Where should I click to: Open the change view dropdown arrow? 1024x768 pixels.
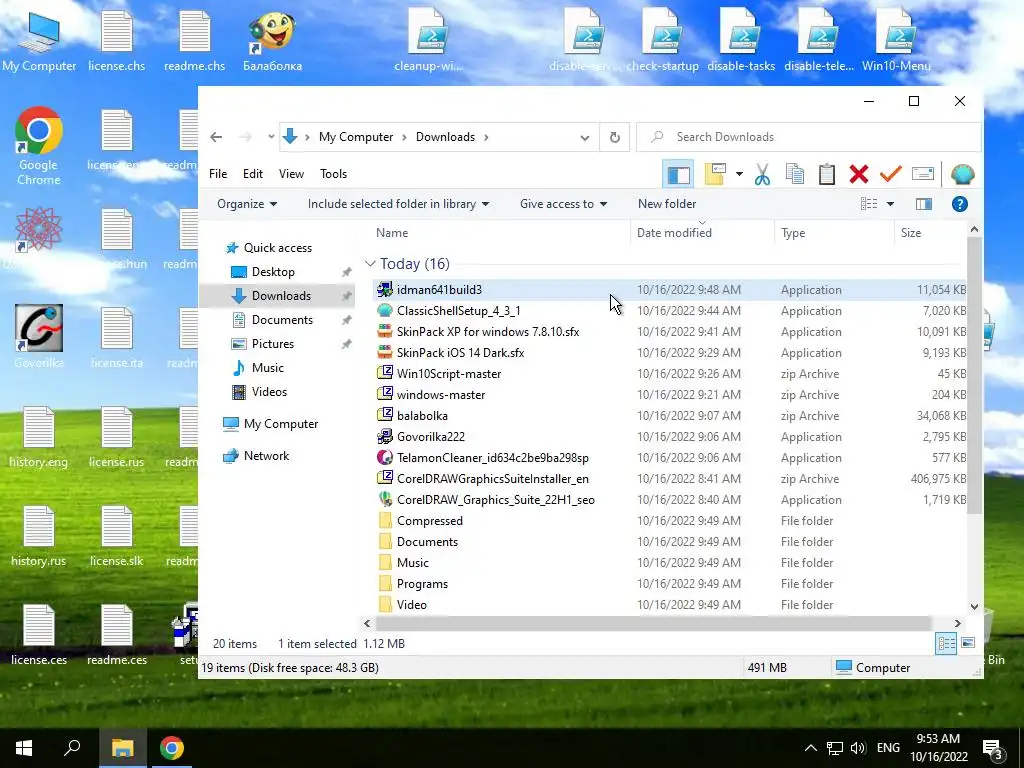pos(890,204)
